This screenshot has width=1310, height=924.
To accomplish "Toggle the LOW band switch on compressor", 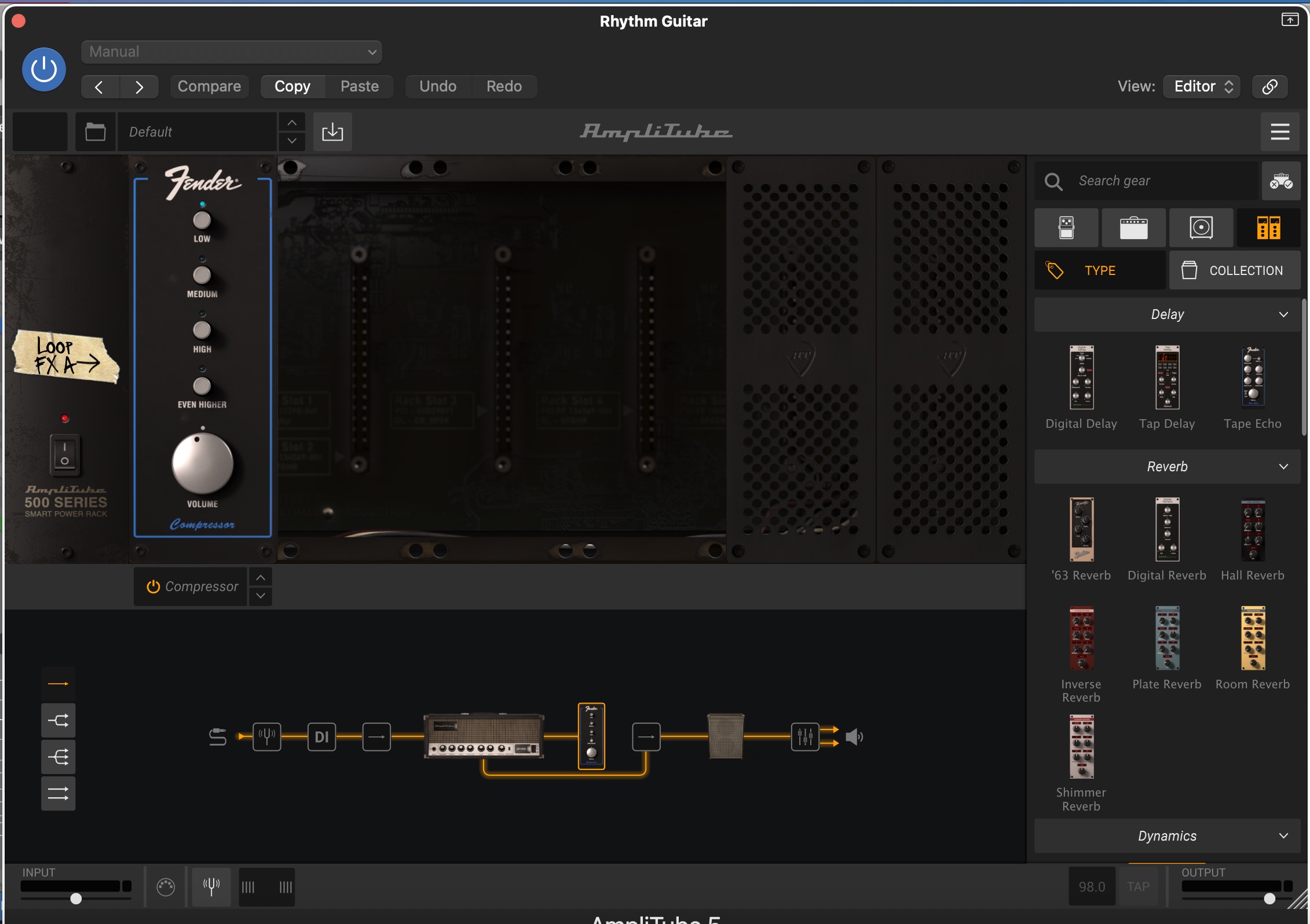I will (x=202, y=221).
